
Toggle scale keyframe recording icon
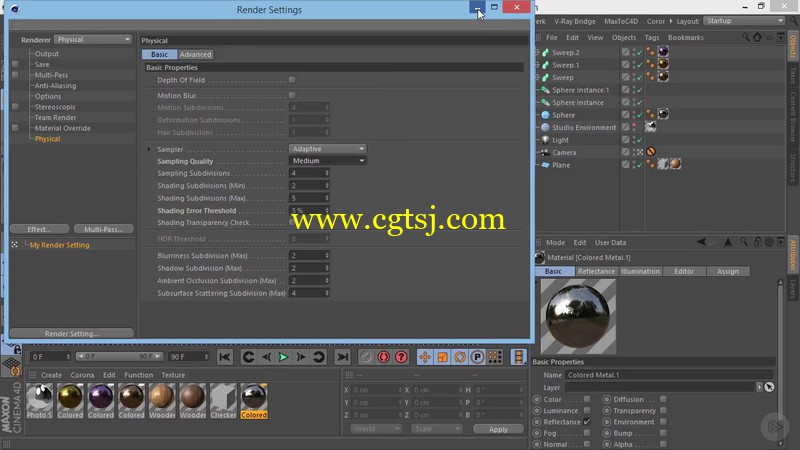pos(442,357)
